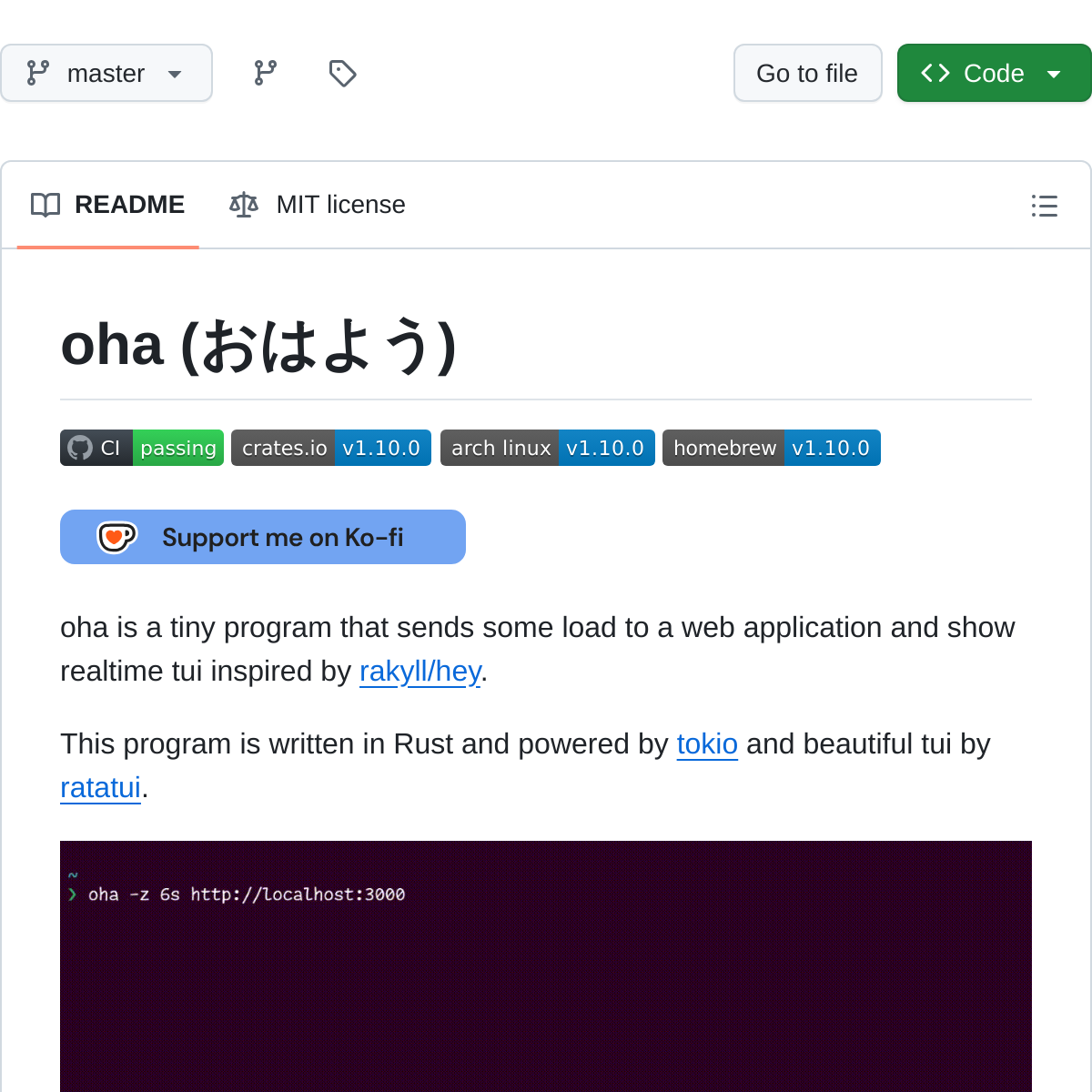The width and height of the screenshot is (1092, 1092).
Task: Open the arch linux version badge
Action: click(548, 448)
